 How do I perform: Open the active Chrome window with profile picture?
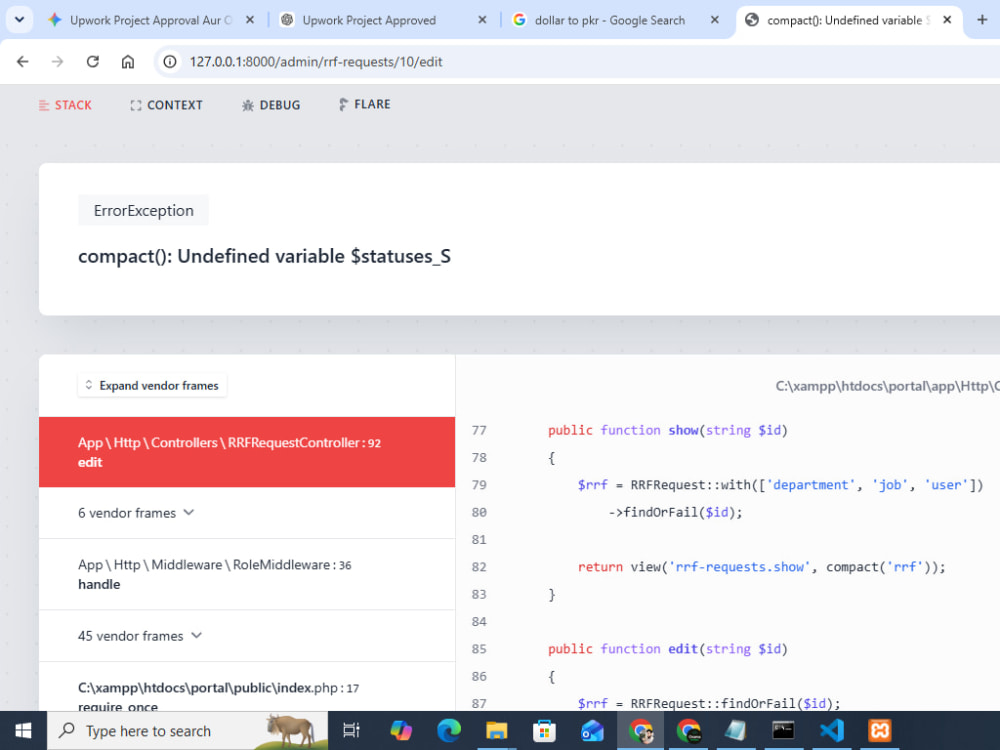tap(640, 731)
